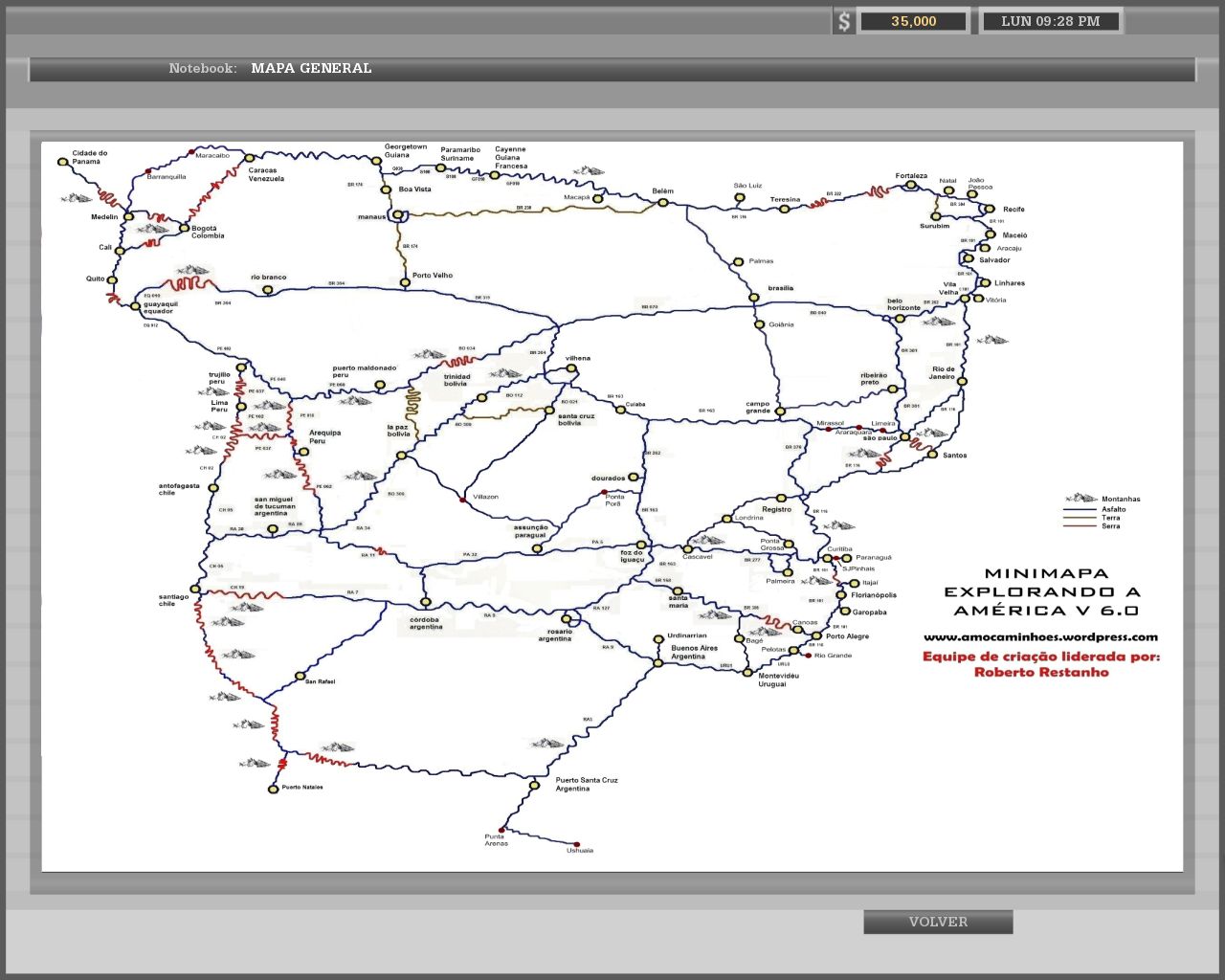Select the Puerto Santa Cruz city marker
The width and height of the screenshot is (1225, 980).
[535, 786]
